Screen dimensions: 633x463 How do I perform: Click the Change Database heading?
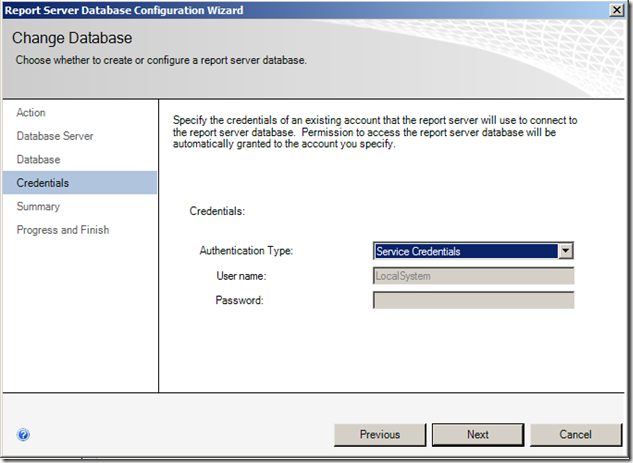(x=72, y=38)
